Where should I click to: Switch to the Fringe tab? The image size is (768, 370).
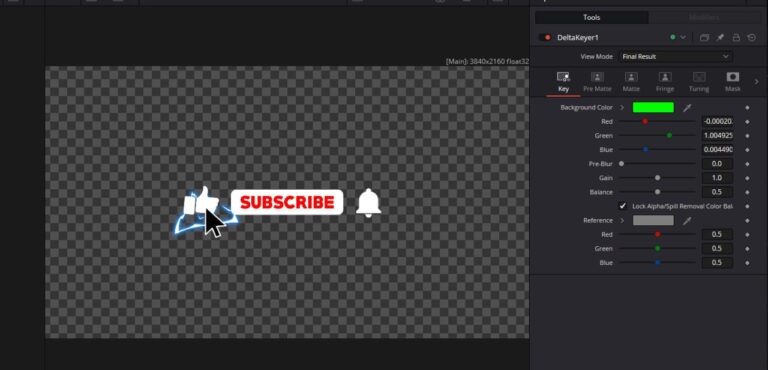click(665, 82)
